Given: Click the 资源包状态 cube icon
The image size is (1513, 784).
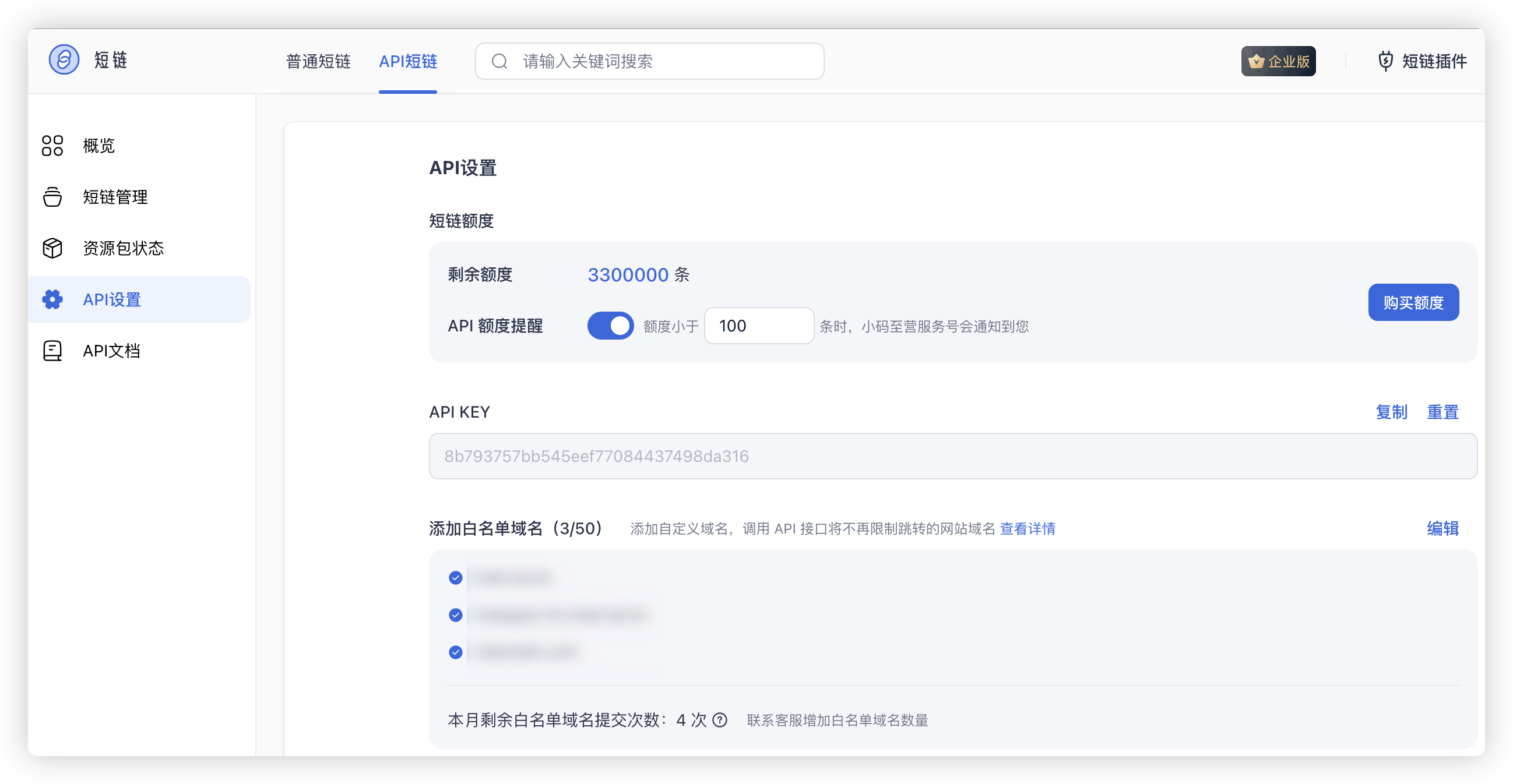Looking at the screenshot, I should click(x=52, y=248).
